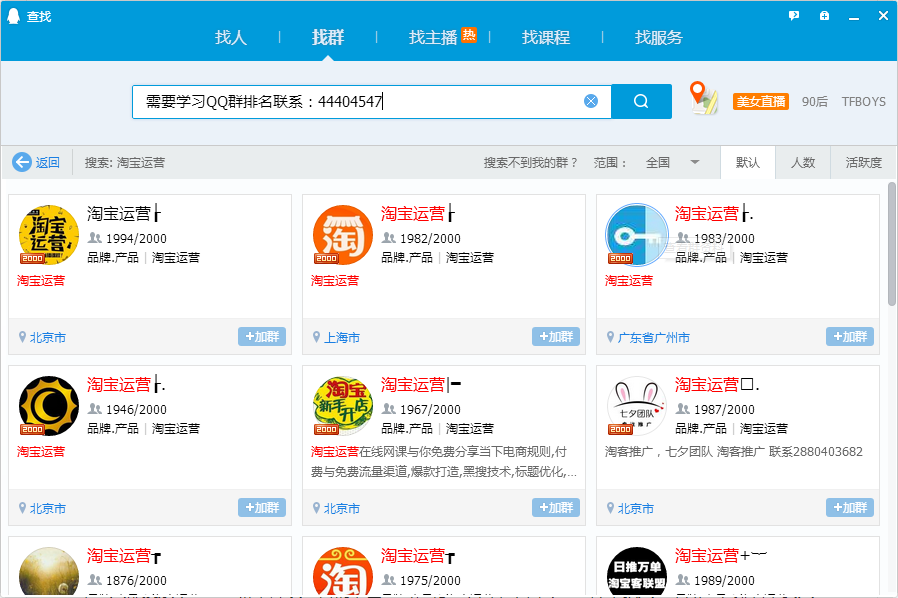Join the 广东省广州市 group via +加群
Viewport: 898px width, 598px height.
[850, 336]
